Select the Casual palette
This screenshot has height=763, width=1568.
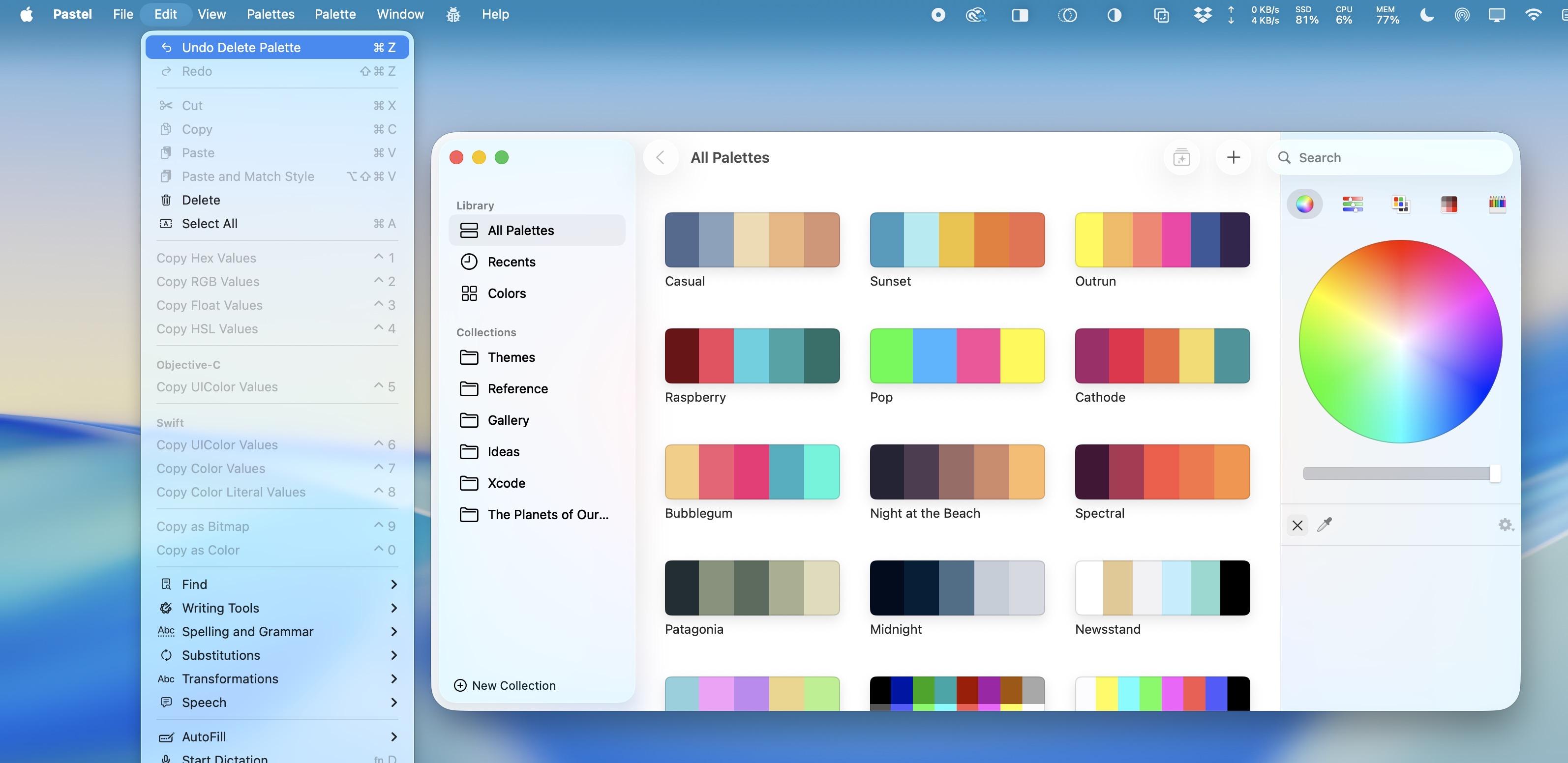tap(752, 240)
